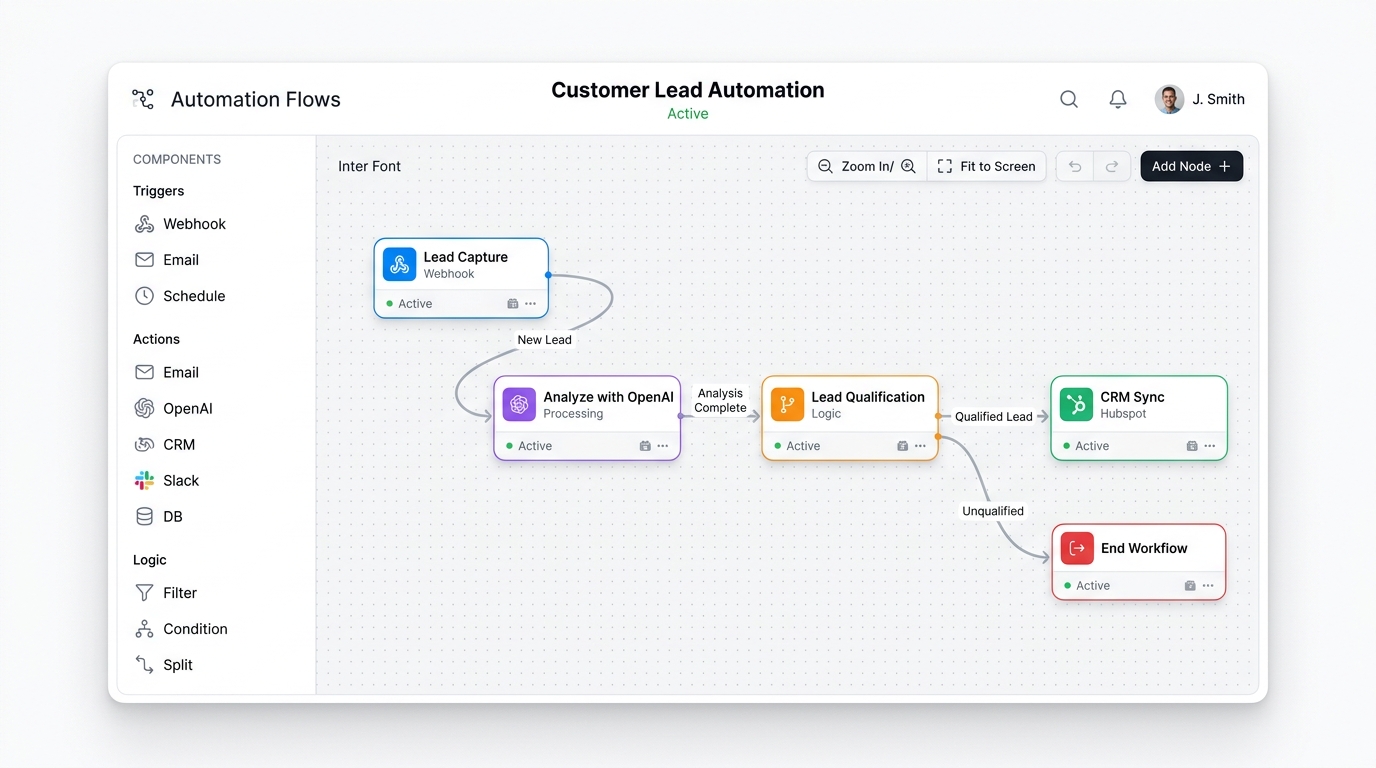The width and height of the screenshot is (1376, 768).
Task: Click J. Smith username text
Action: click(x=1218, y=99)
